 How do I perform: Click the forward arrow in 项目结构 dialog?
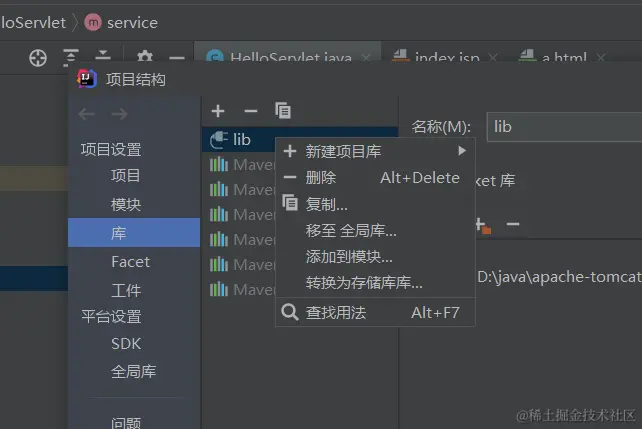pos(120,114)
